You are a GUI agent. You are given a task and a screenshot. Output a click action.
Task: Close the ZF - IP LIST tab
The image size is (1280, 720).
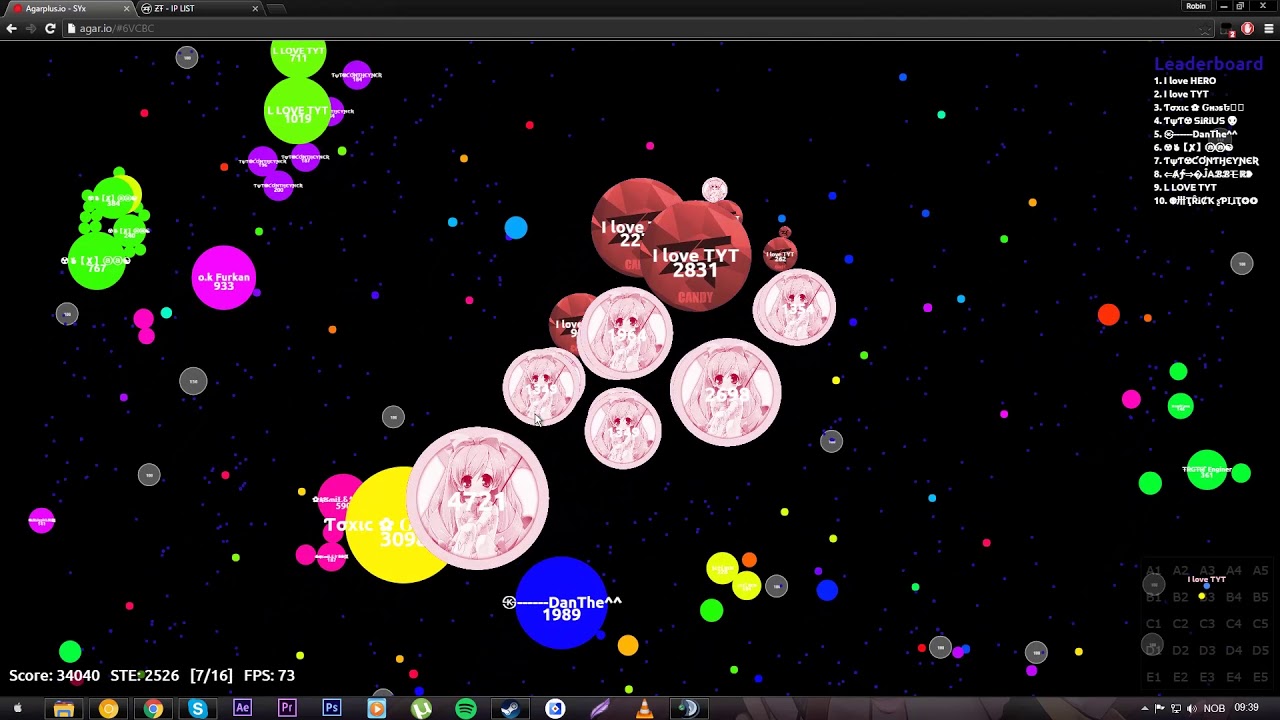255,8
